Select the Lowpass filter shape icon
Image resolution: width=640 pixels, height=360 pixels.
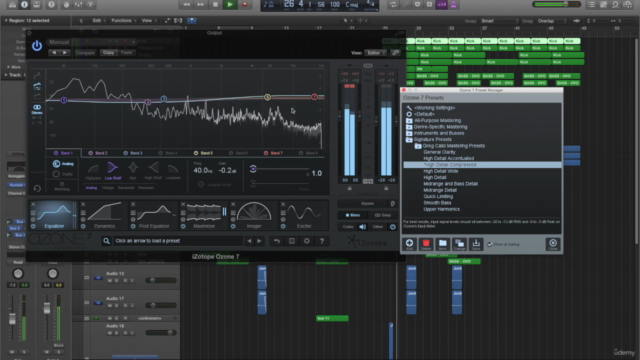click(173, 170)
